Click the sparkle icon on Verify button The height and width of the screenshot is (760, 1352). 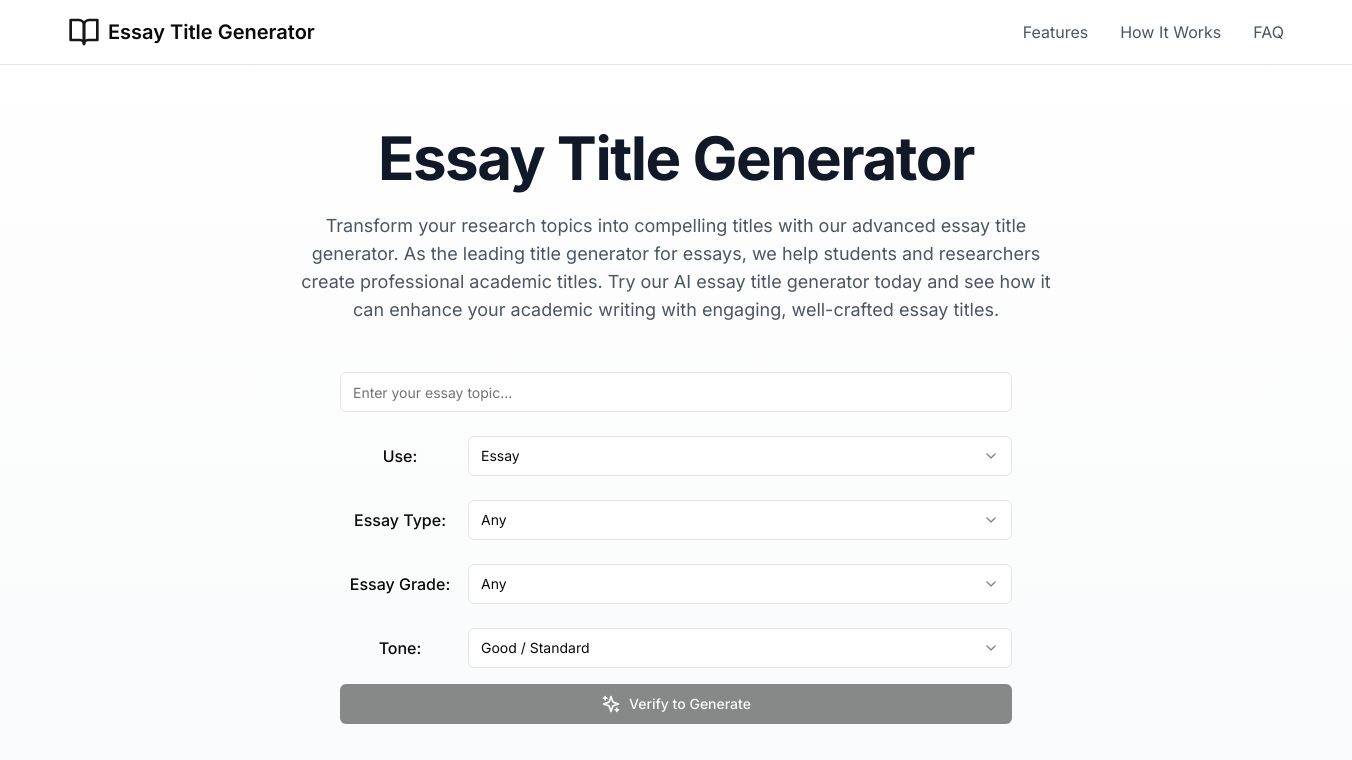(611, 704)
